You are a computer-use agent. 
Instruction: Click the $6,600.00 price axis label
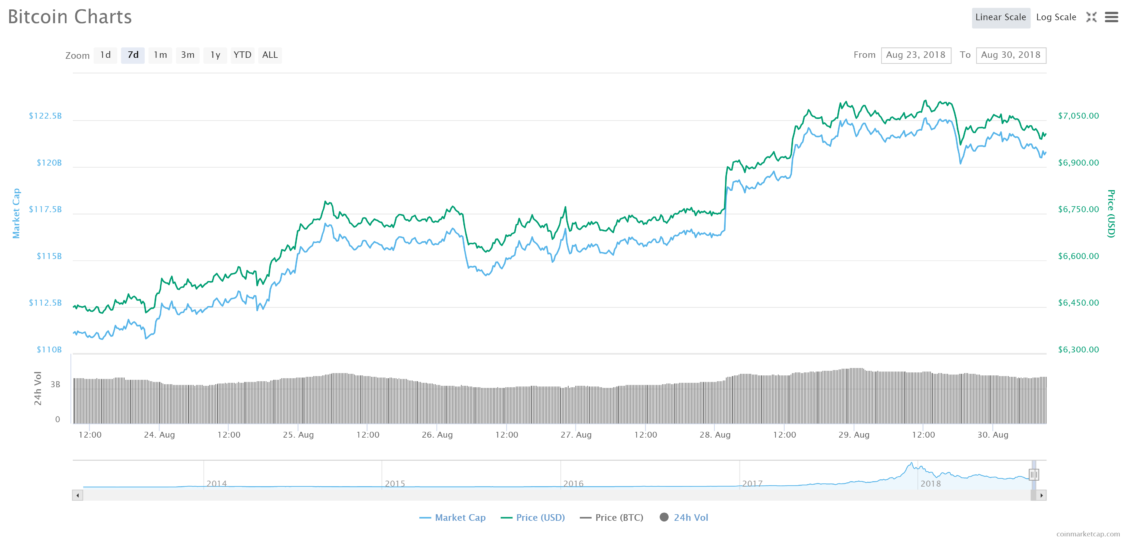[x=1079, y=257]
